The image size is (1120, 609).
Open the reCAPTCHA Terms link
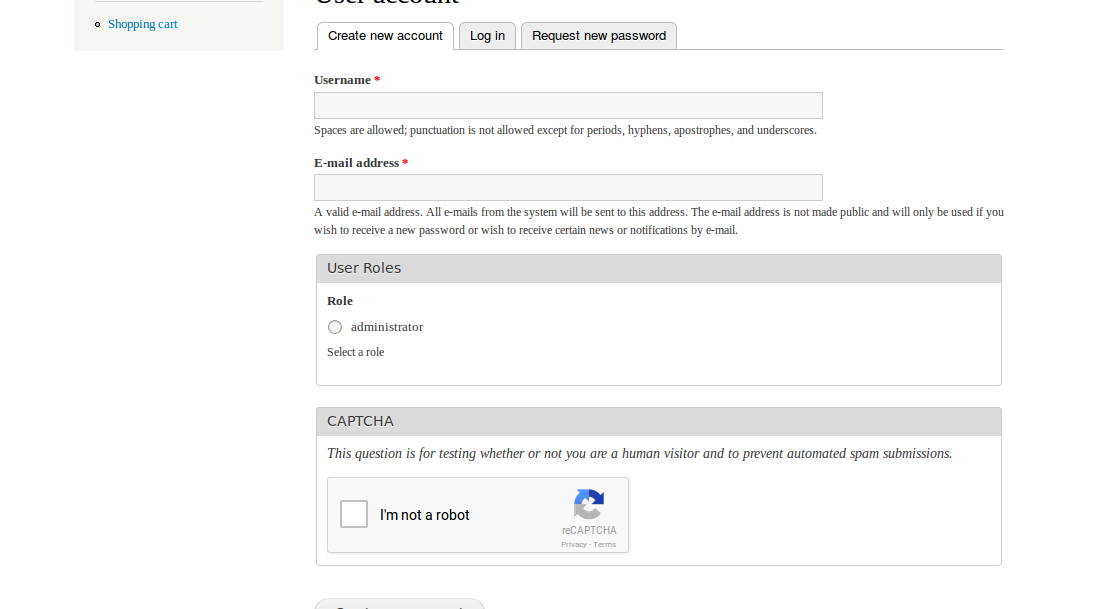point(604,544)
